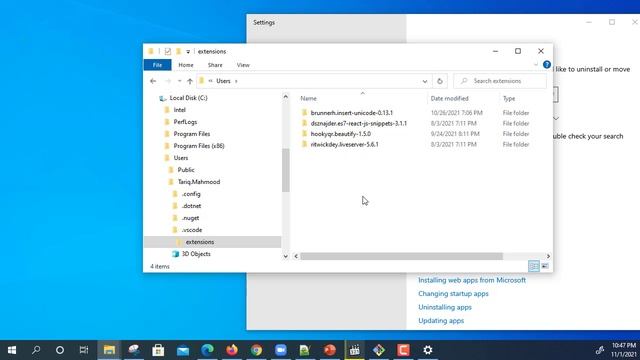Select the .nuget folder in the tree
This screenshot has width=640, height=360.
tap(190, 218)
